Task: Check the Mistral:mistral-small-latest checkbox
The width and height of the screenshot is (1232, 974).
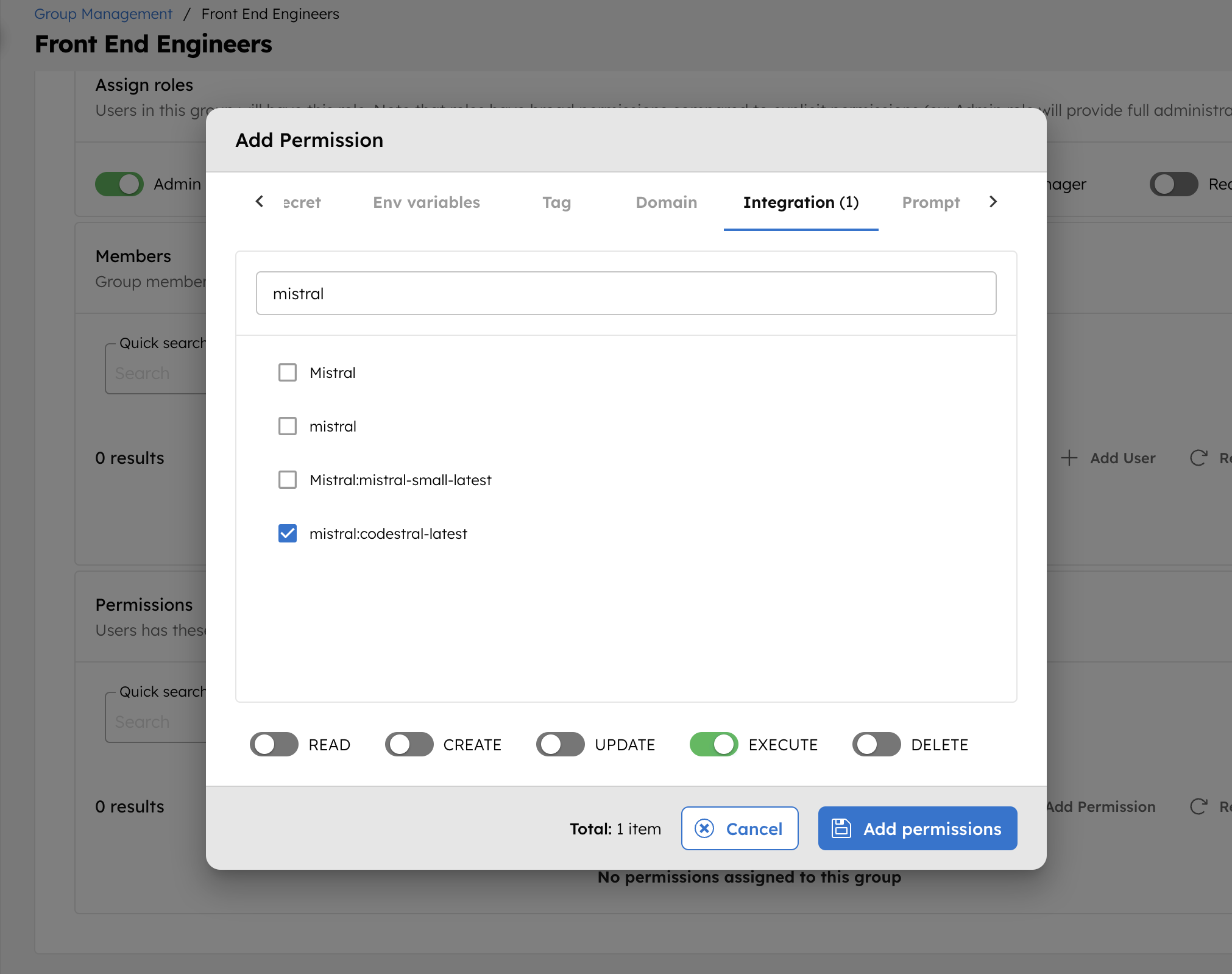Action: (288, 480)
